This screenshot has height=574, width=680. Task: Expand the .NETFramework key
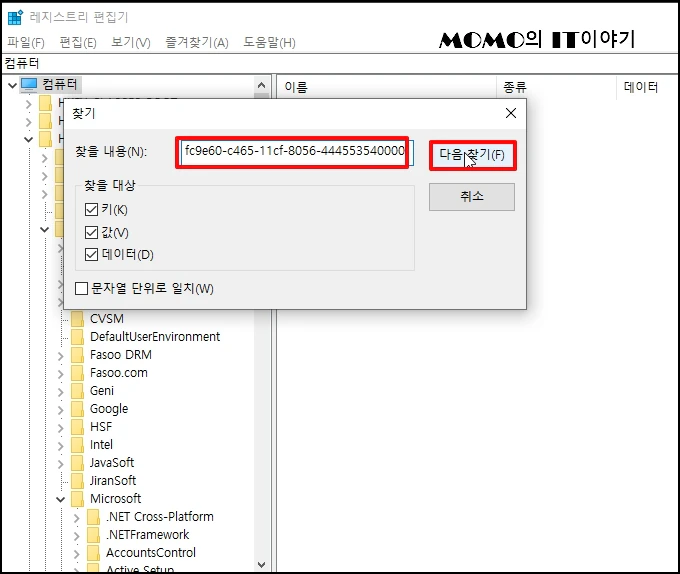pyautogui.click(x=77, y=536)
